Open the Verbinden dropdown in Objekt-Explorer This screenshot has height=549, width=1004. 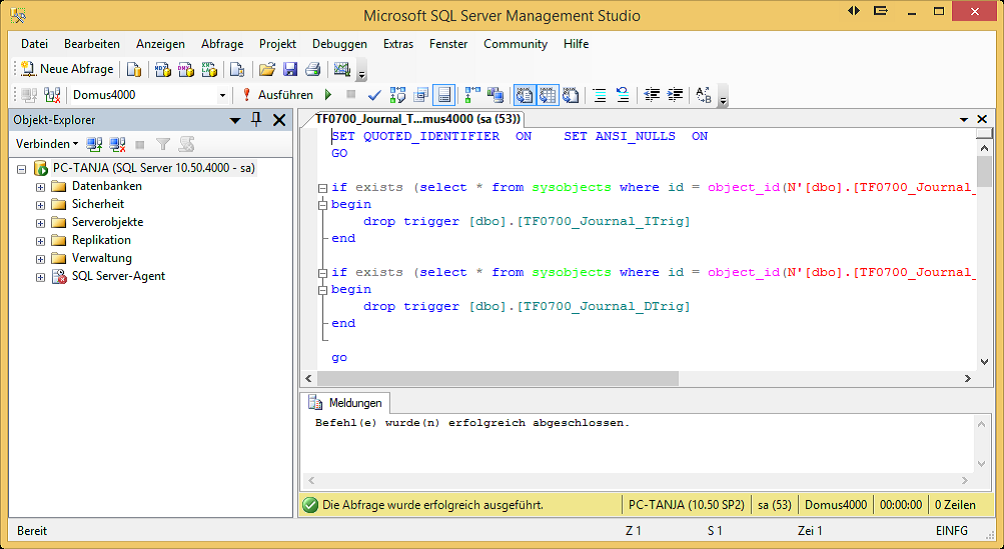(47, 144)
